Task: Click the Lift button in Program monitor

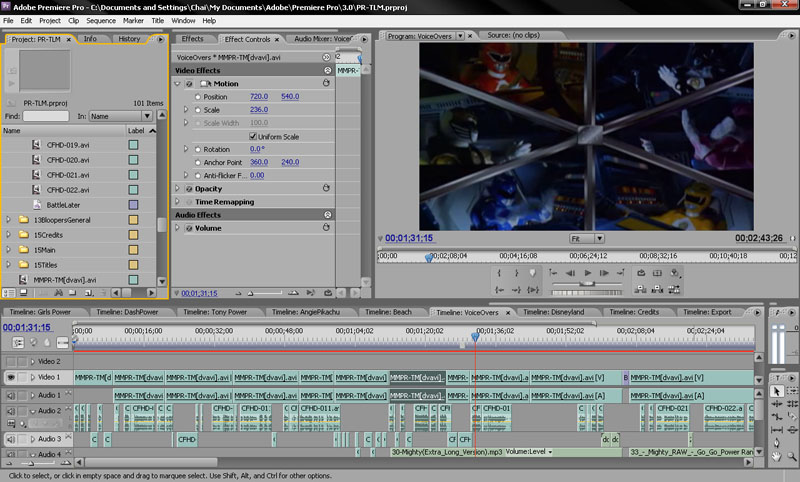Action: [x=640, y=290]
